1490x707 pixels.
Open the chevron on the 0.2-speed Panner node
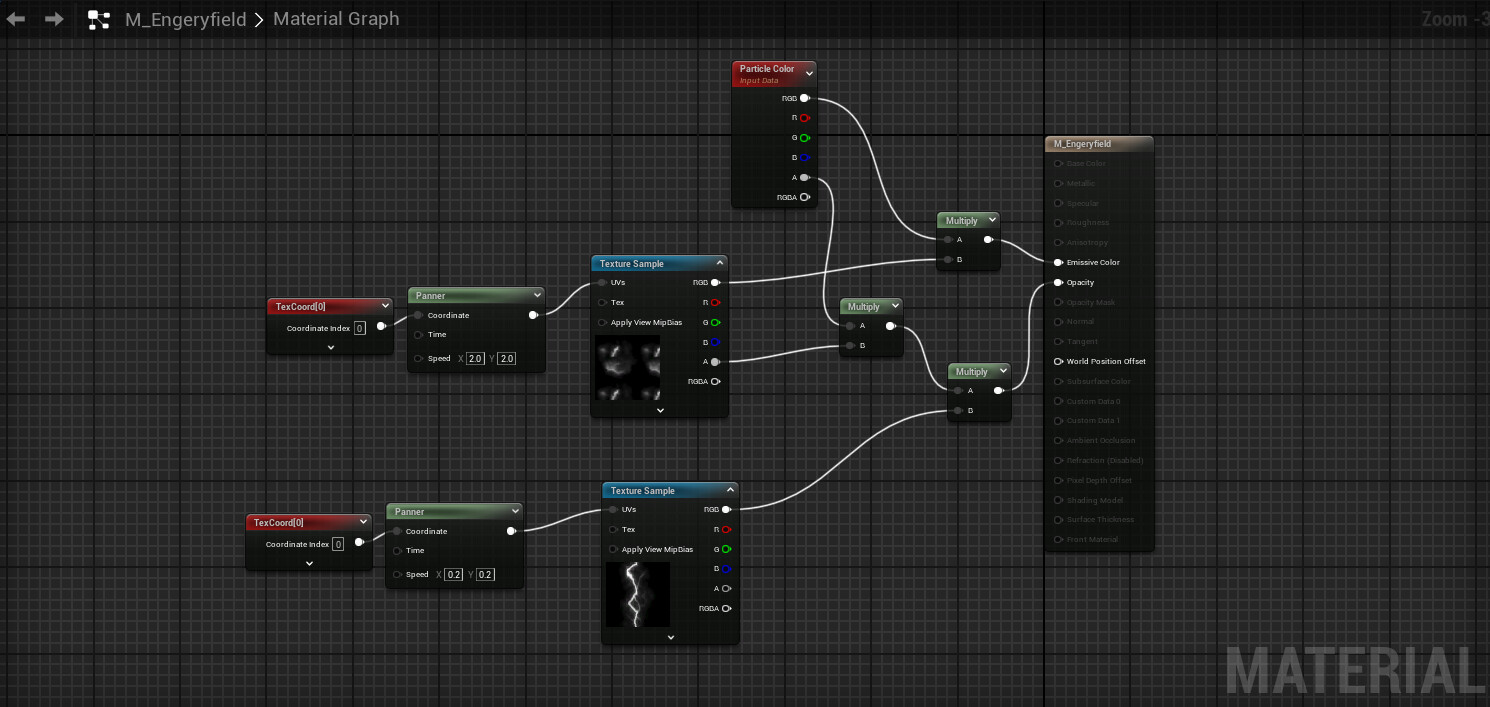pos(515,511)
